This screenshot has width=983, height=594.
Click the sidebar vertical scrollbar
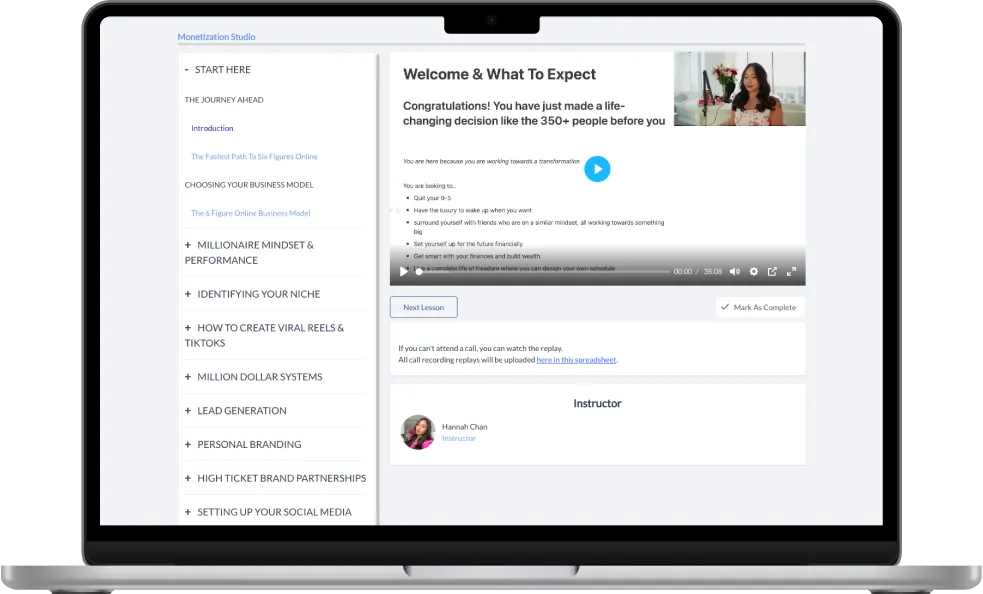click(x=377, y=289)
